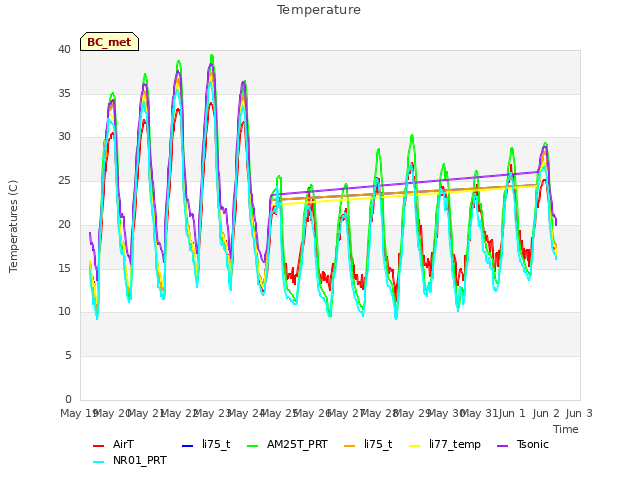Image resolution: width=640 pixels, height=480 pixels.
Task: Toggle the Tsonic legend entry
Action: (x=523, y=444)
